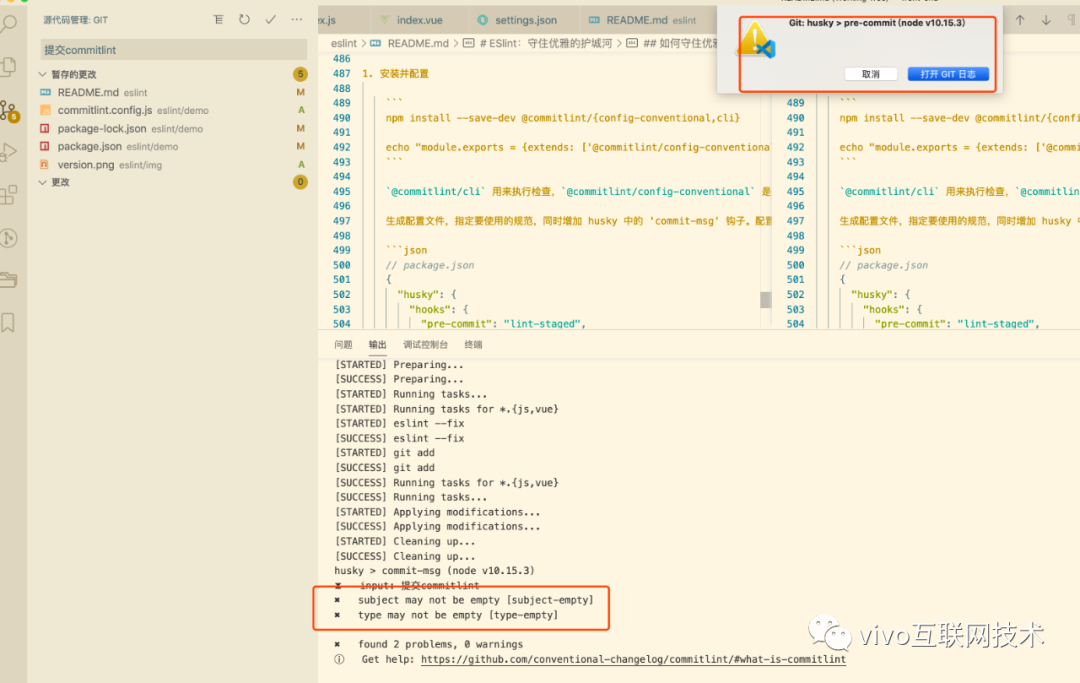Click 'husky > commit-msg' output line
Viewport: 1080px width, 683px height.
434,570
